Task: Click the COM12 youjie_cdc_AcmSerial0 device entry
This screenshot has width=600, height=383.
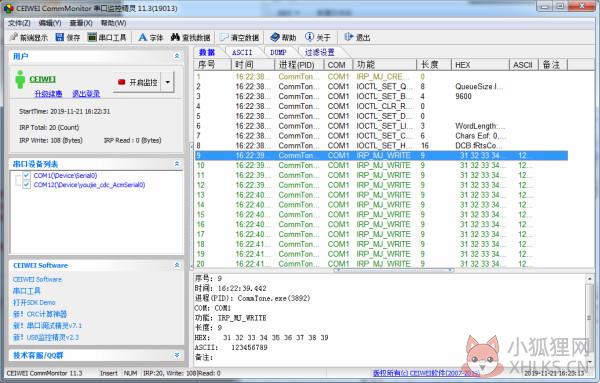Action: (90, 185)
